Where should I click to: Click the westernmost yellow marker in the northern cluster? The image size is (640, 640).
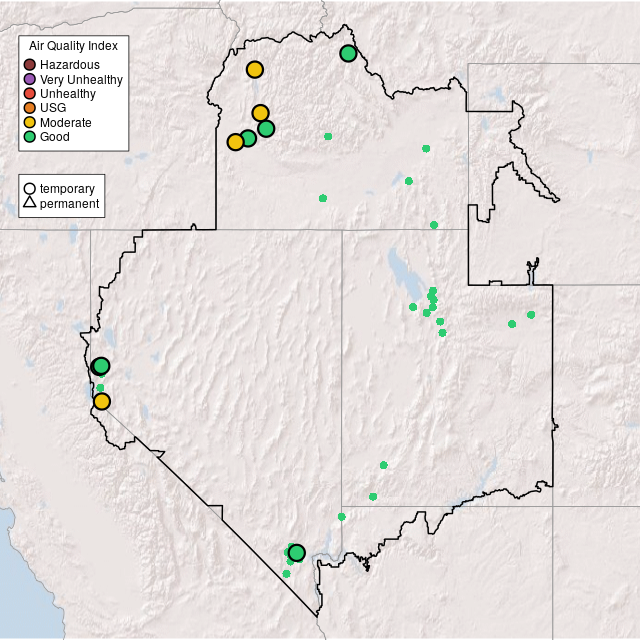[x=235, y=142]
